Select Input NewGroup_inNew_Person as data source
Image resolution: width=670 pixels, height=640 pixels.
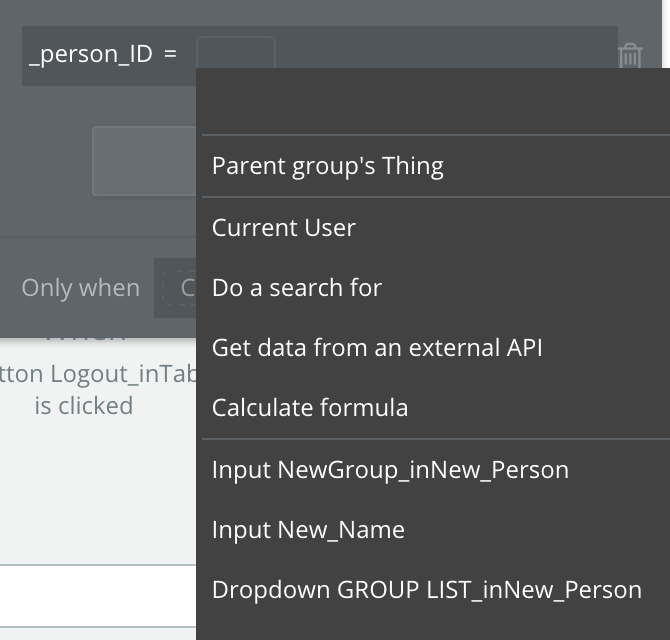(x=390, y=470)
